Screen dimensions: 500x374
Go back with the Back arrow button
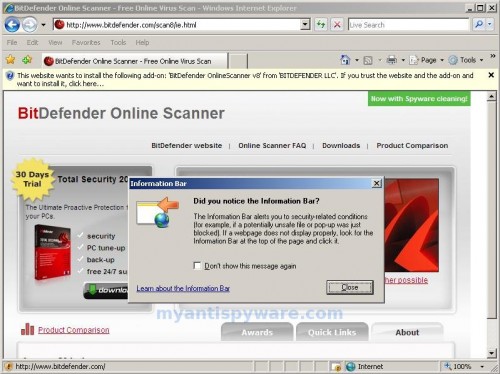coord(12,25)
